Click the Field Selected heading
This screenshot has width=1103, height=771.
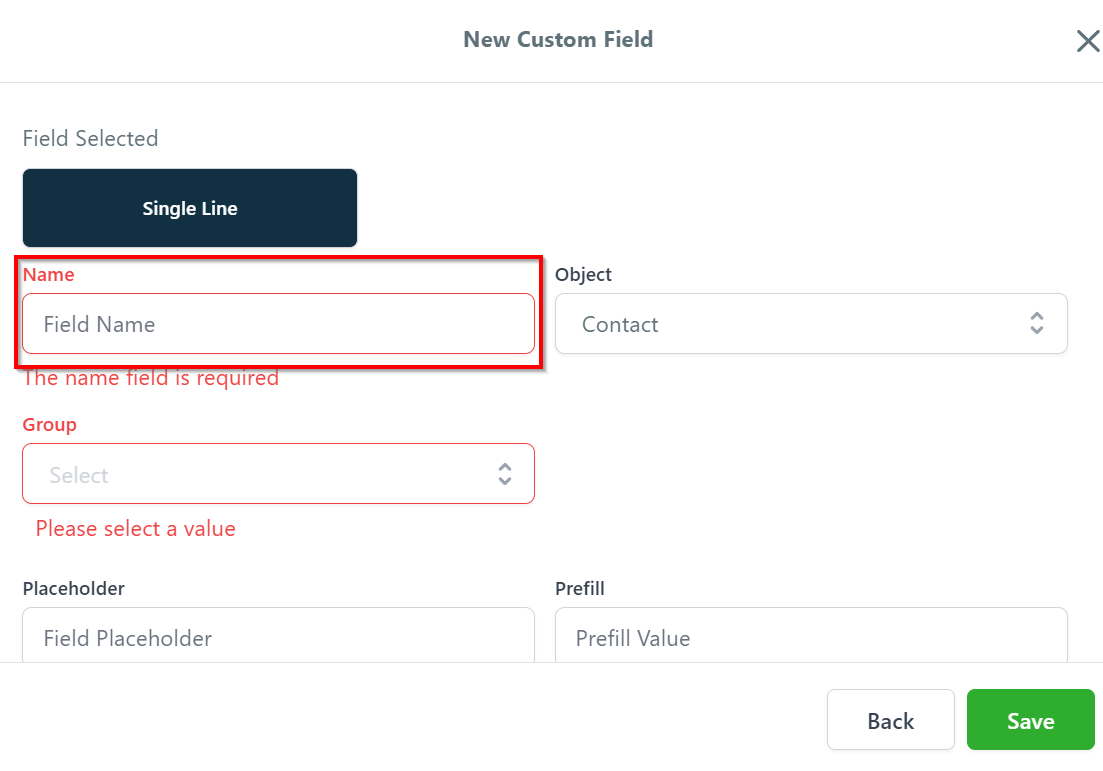[x=91, y=138]
